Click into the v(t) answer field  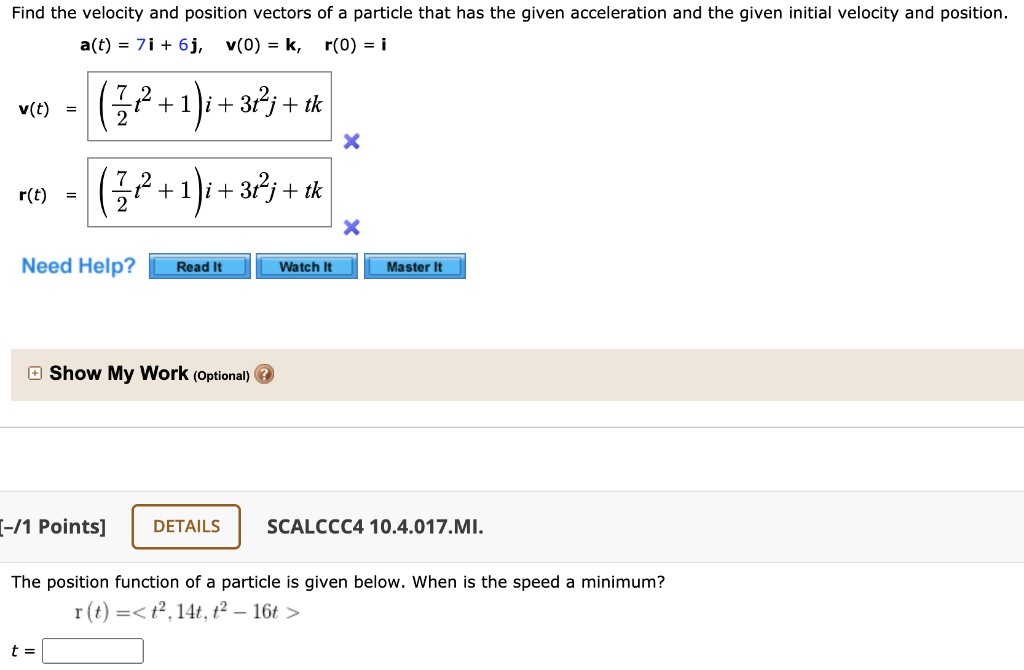coord(209,105)
